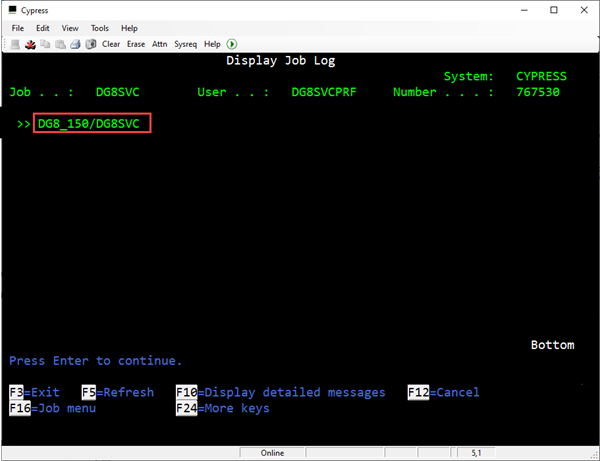Screen dimensions: 600x461
Task: Open the View menu
Action: pos(70,28)
